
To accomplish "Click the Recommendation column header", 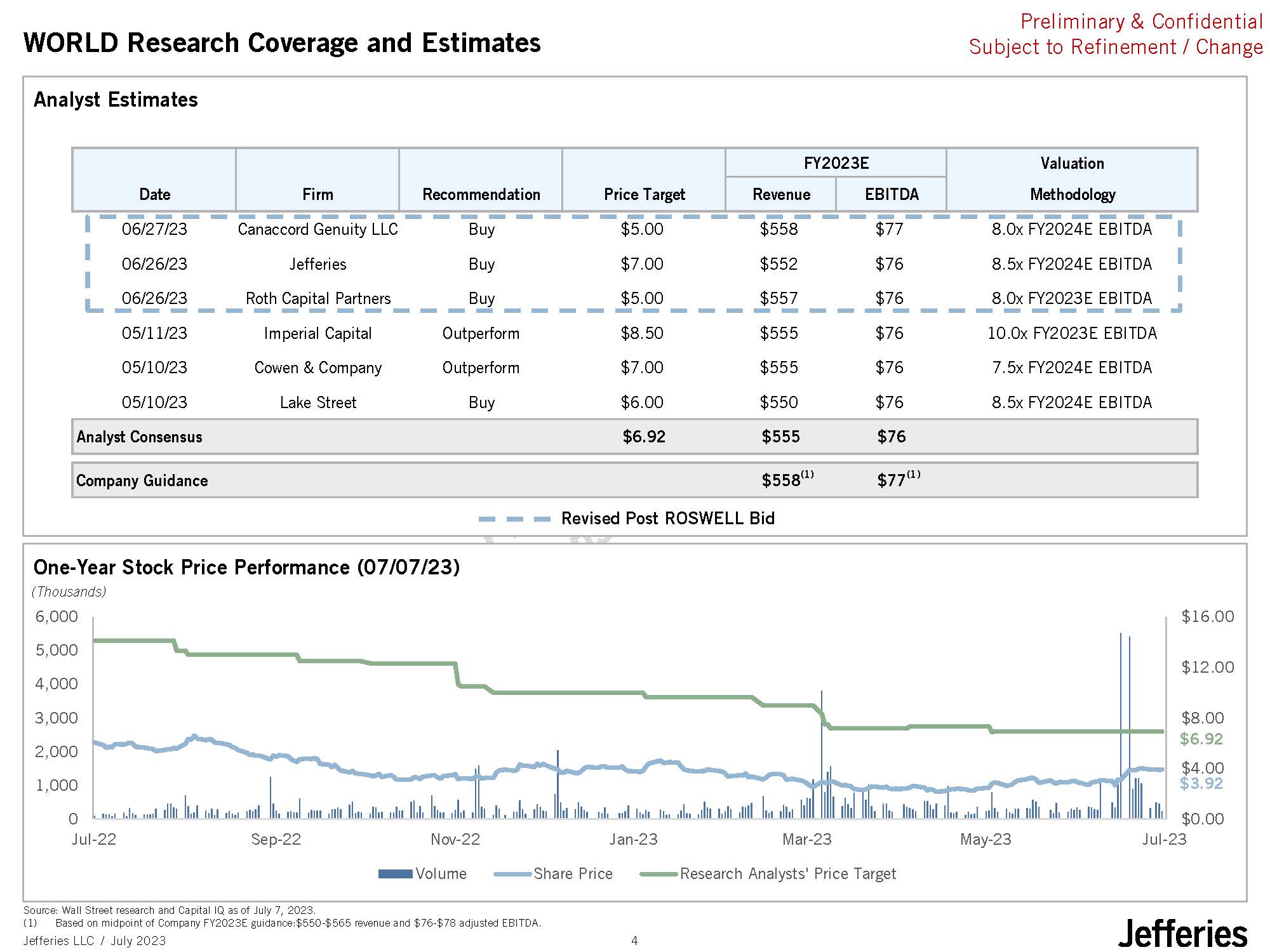I will coord(481,194).
